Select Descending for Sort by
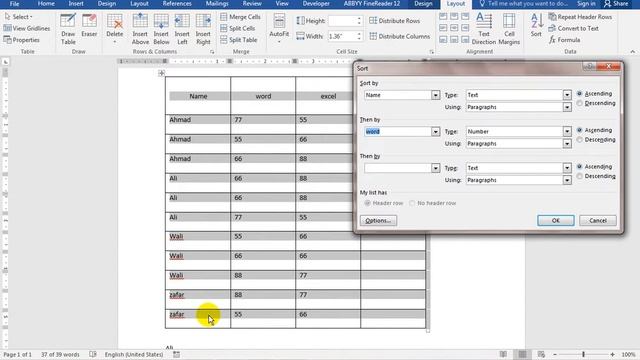 (596, 103)
